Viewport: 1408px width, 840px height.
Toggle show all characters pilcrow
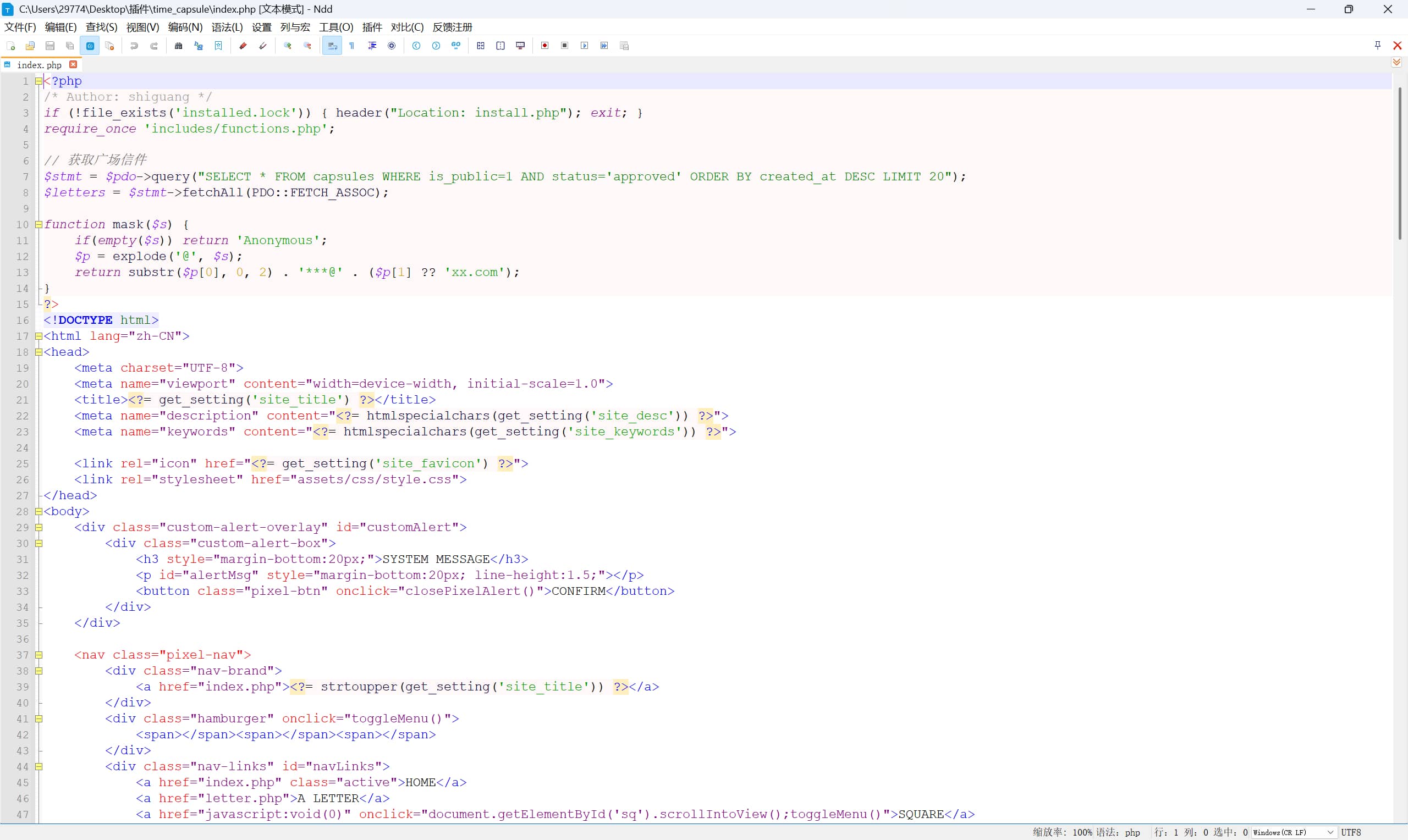tap(352, 46)
